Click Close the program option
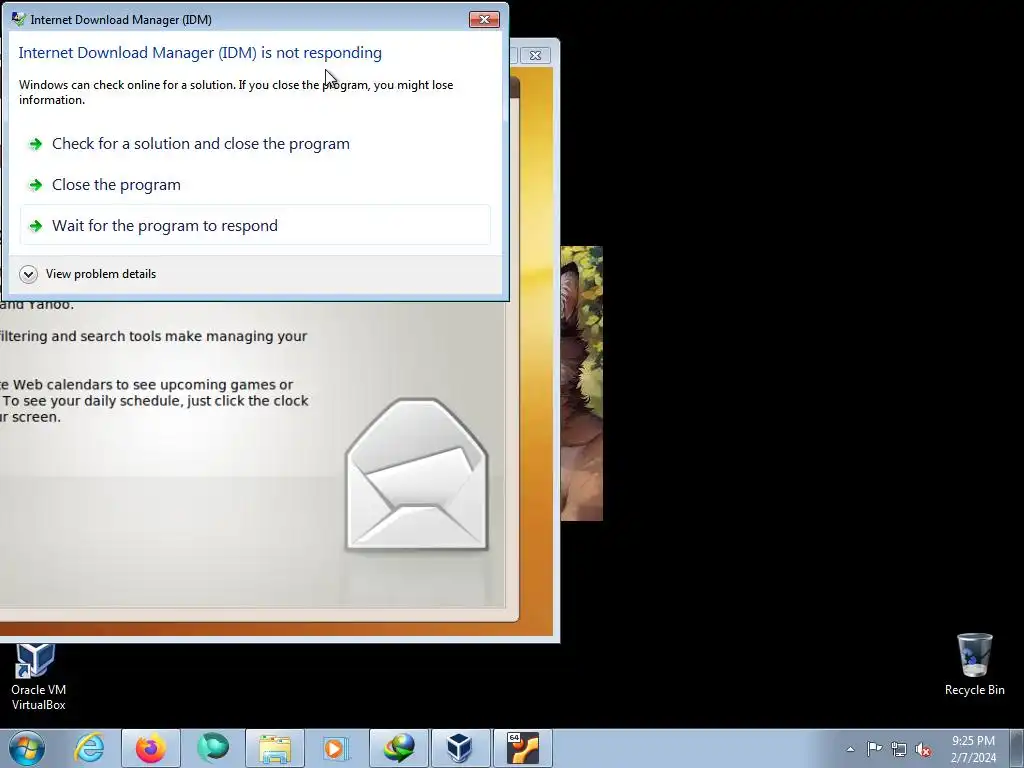This screenshot has width=1024, height=768. point(255,185)
